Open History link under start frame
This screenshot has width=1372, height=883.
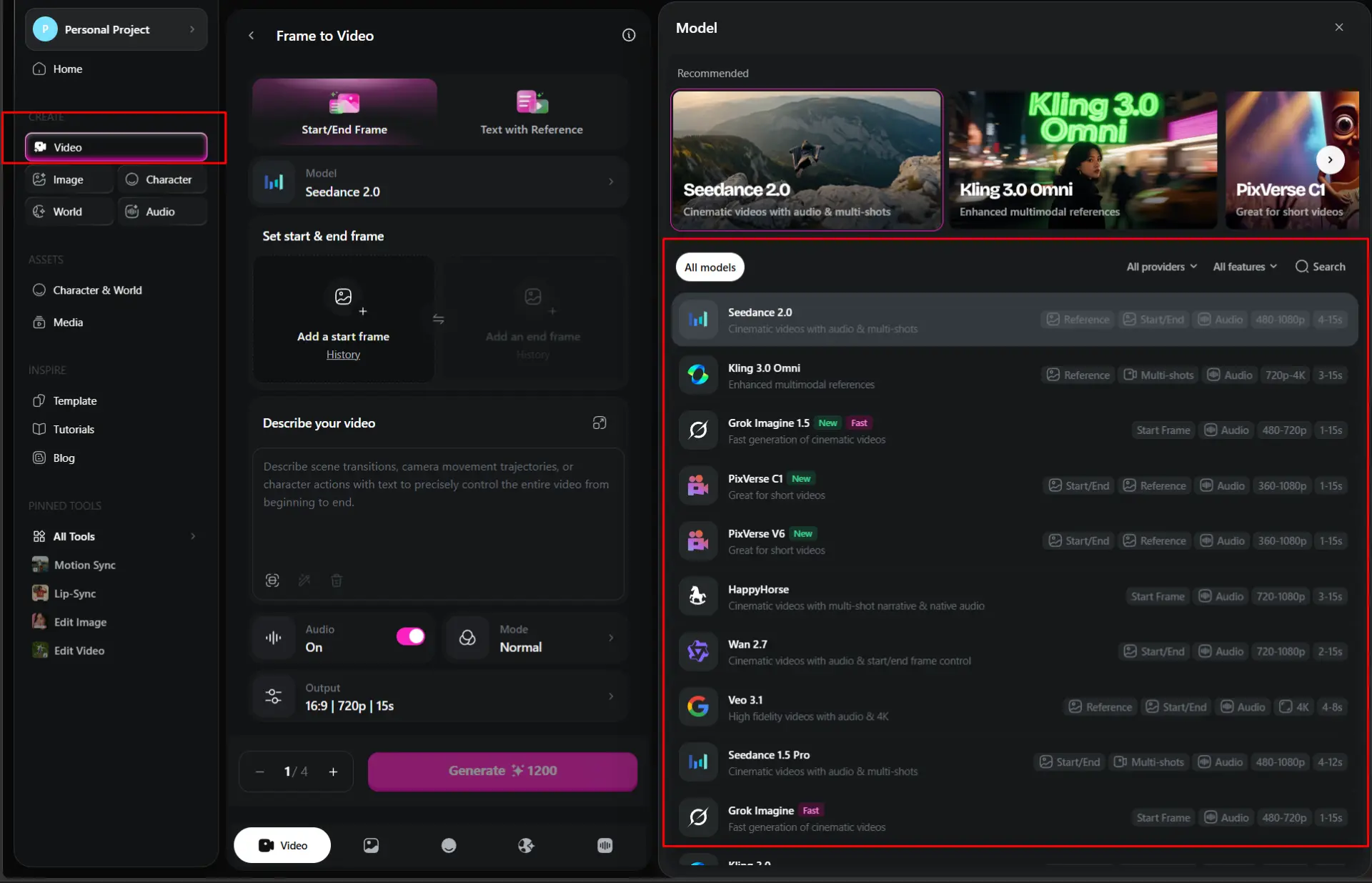click(x=343, y=355)
